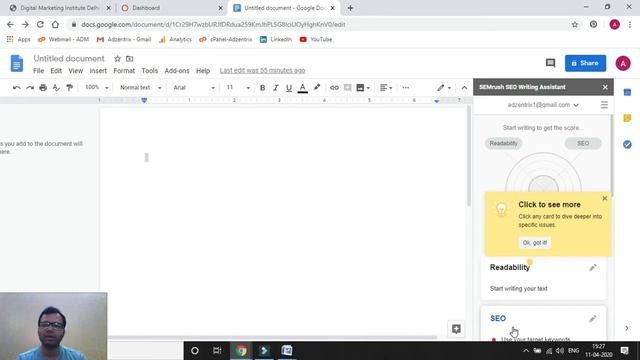
Task: Click the Move to folder icon
Action: [129, 59]
